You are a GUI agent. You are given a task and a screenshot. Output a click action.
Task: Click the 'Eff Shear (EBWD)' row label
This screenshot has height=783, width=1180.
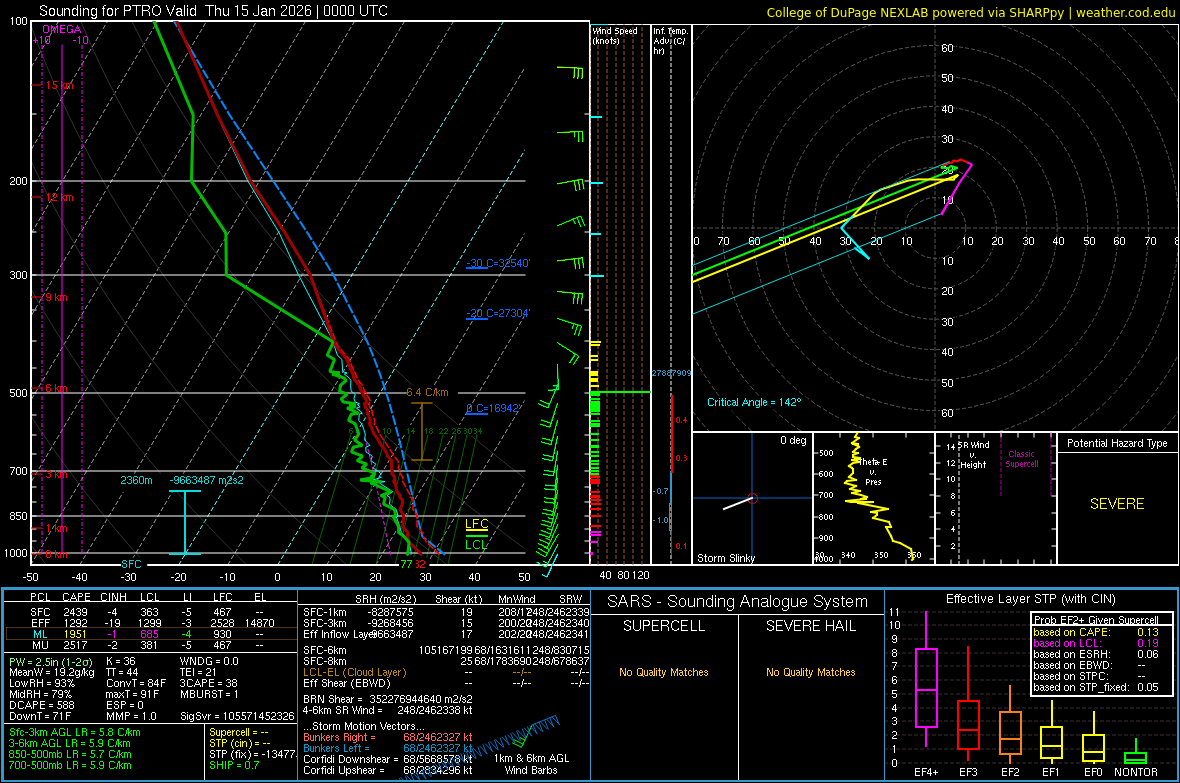click(347, 684)
